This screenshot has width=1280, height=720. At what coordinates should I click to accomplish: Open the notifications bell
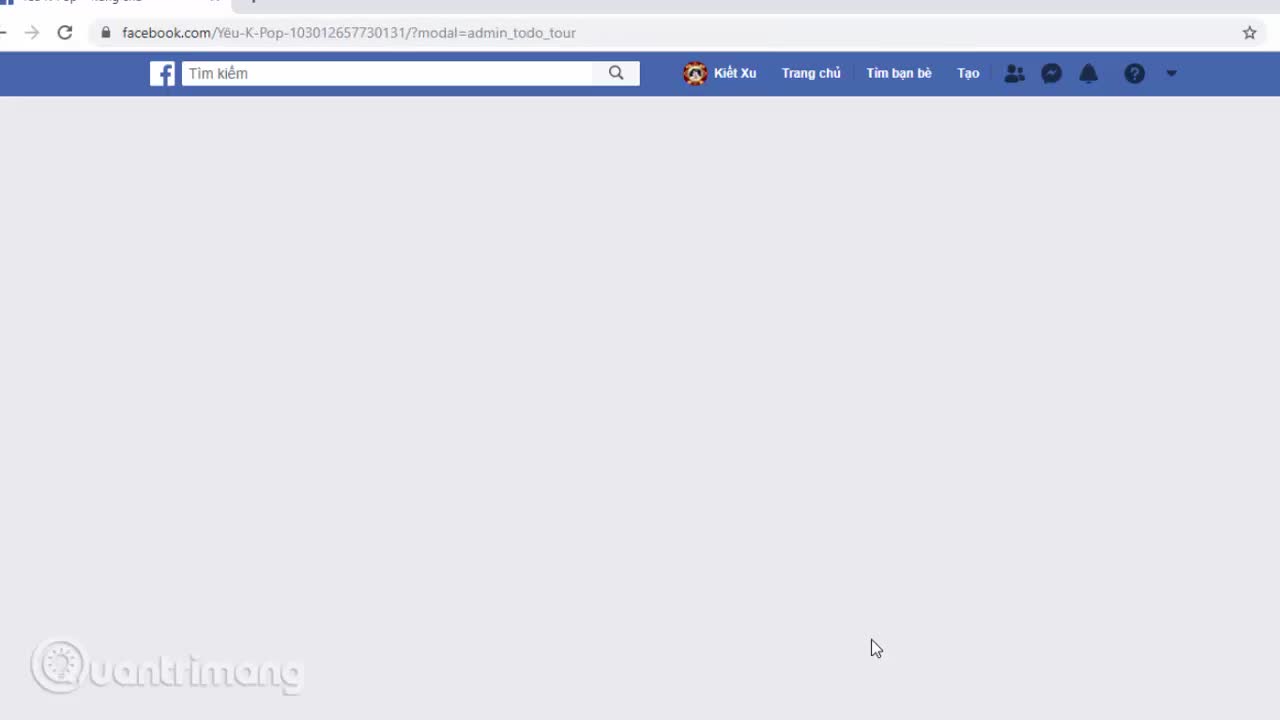coord(1088,73)
